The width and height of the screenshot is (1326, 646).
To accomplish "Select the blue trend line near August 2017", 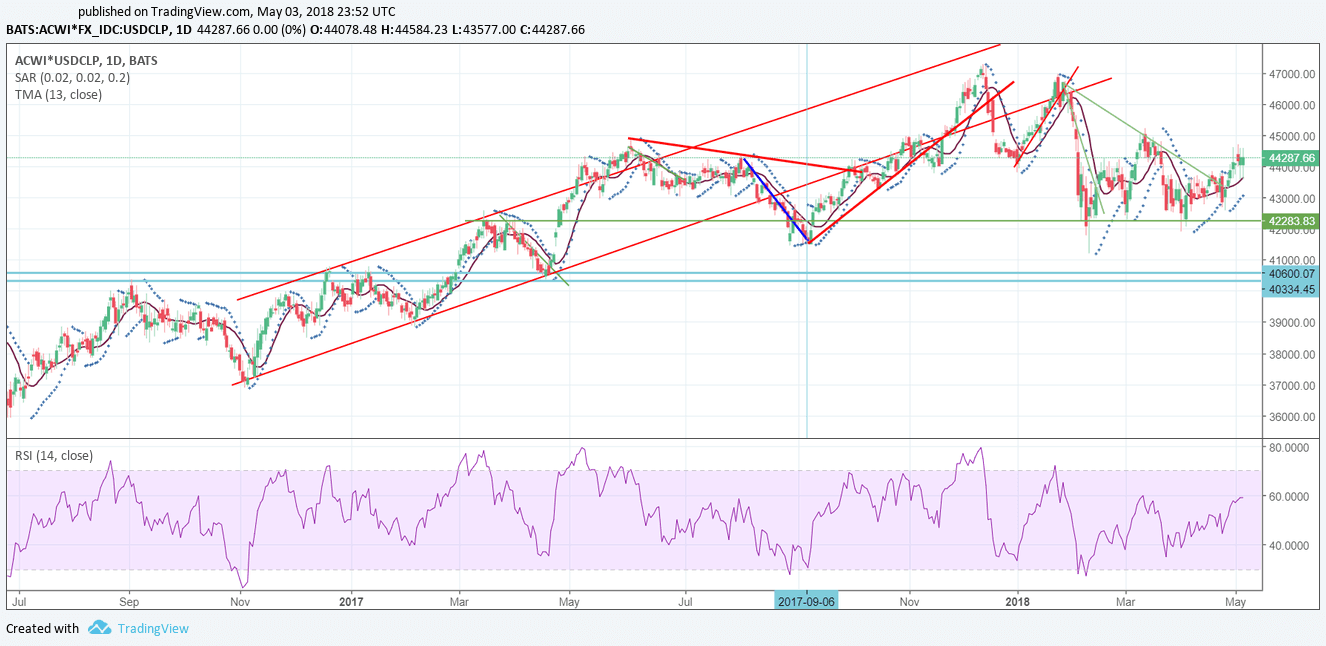I will [x=776, y=200].
